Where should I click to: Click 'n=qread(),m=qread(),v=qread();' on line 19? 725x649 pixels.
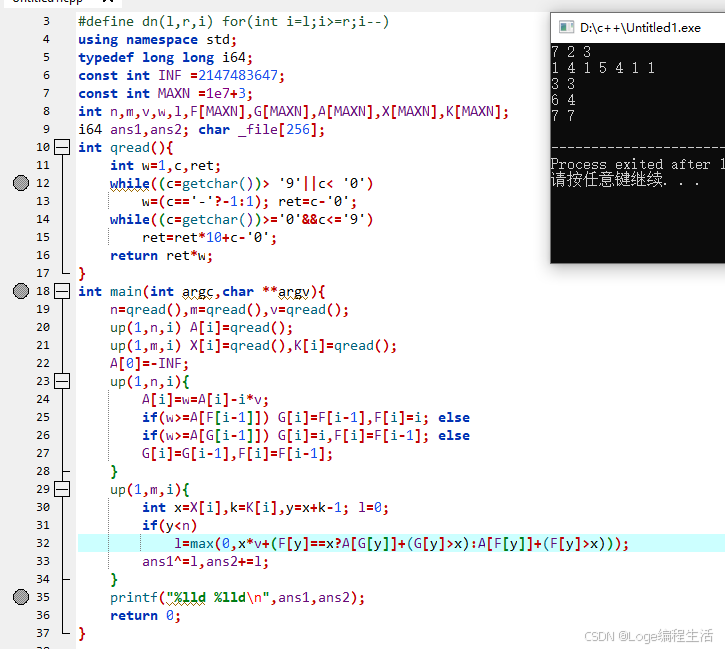[229, 310]
